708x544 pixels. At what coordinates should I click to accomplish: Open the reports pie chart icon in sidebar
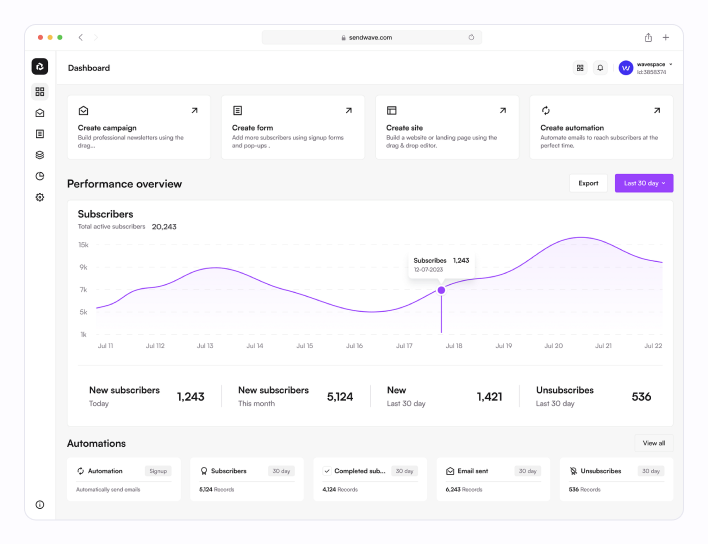pos(40,176)
